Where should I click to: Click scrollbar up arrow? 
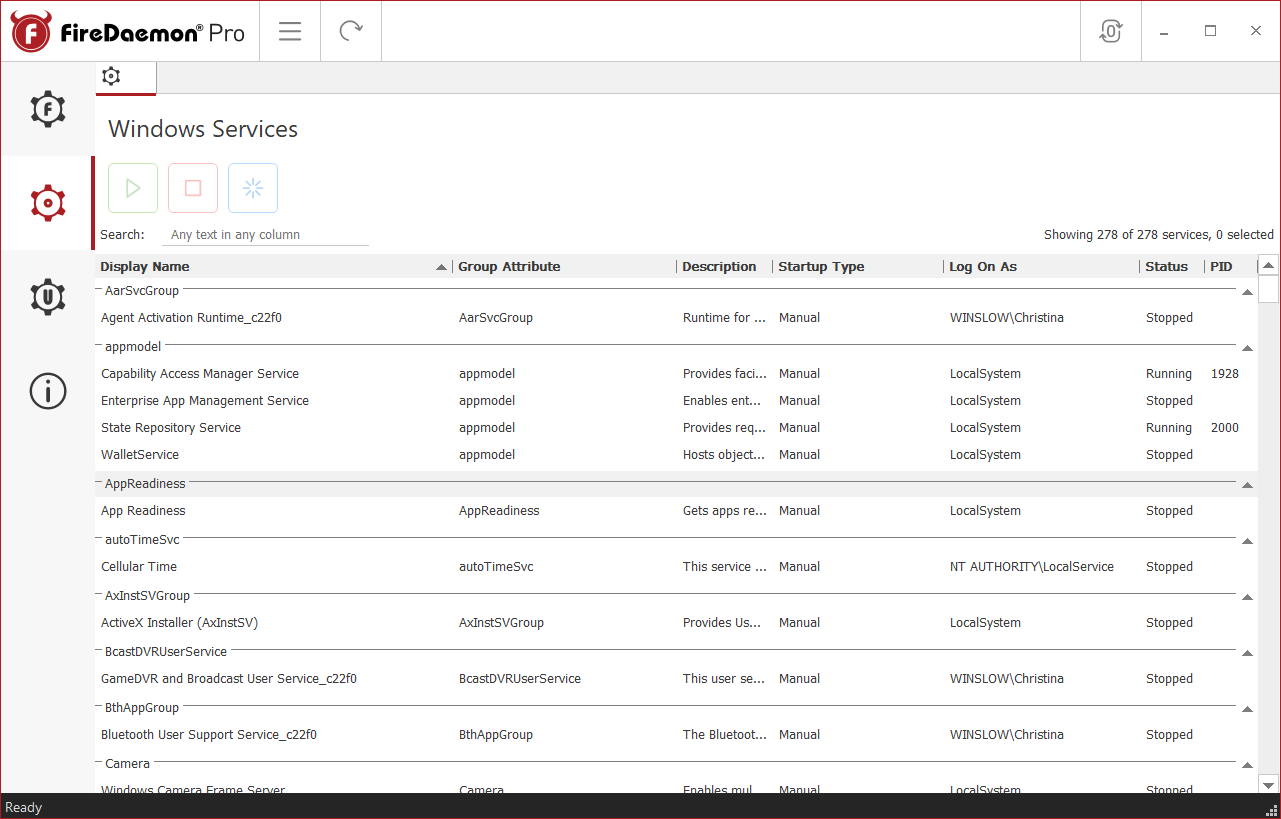(x=1268, y=266)
